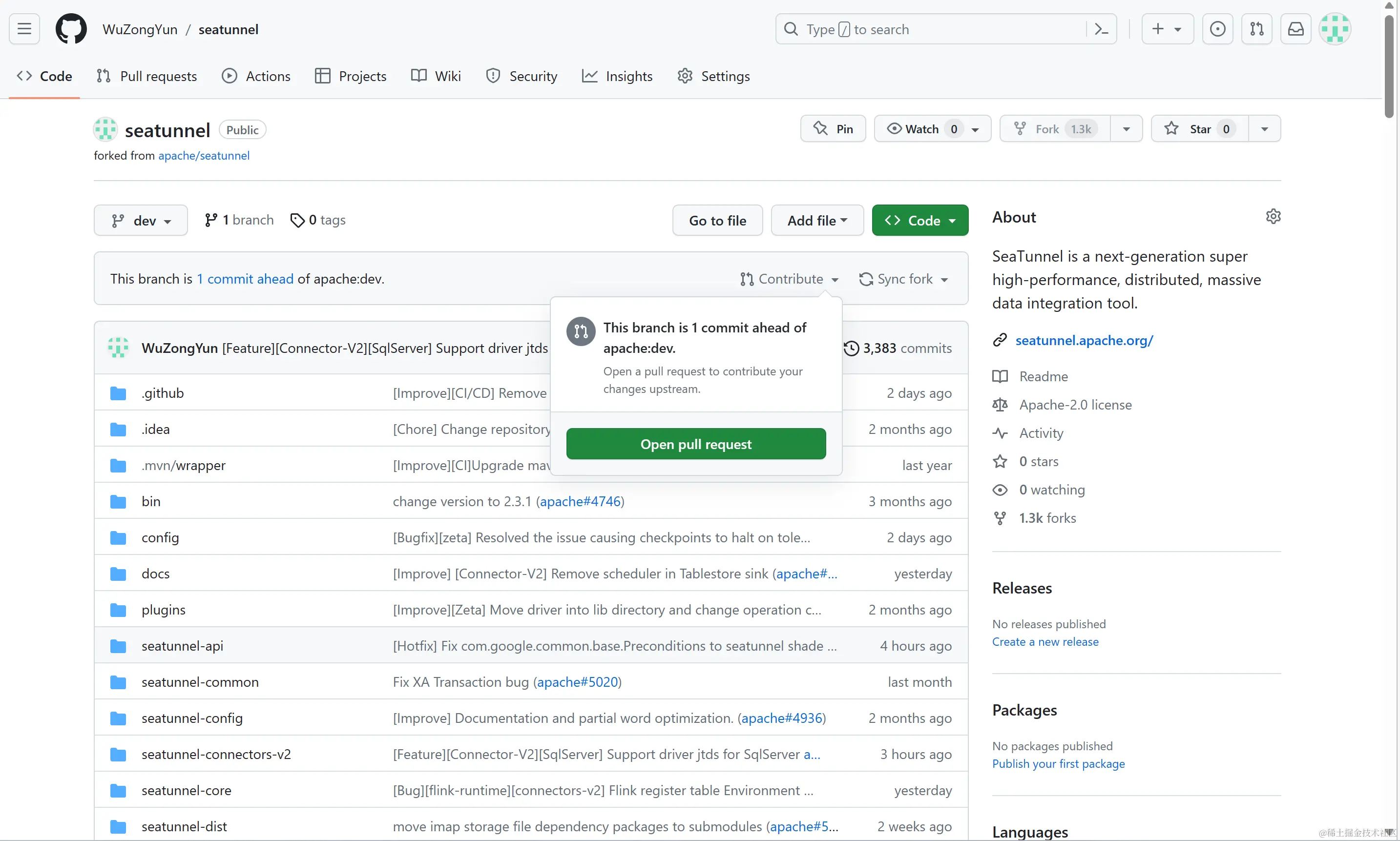Open the command palette icon

coord(1101,29)
